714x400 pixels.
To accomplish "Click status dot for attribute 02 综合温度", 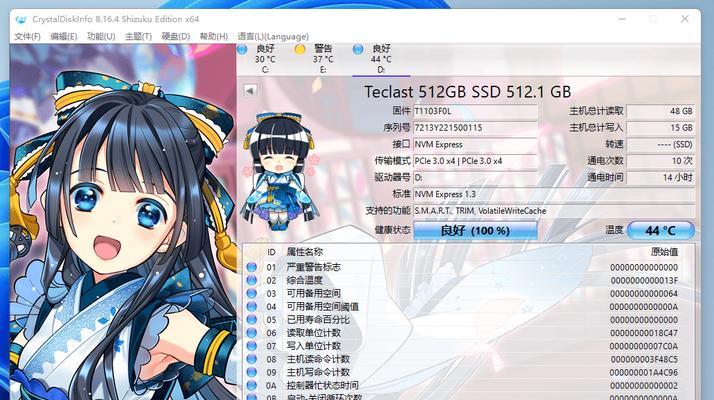I will coord(251,280).
